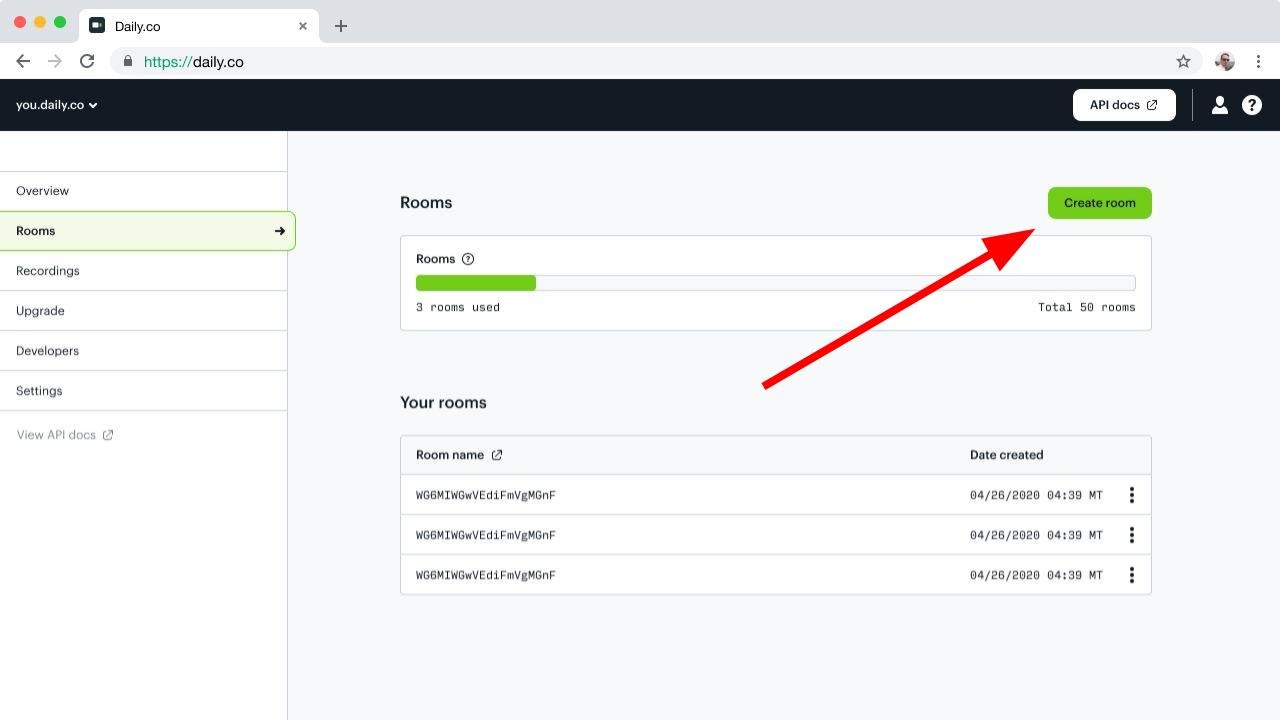Open the help question mark icon

(x=1251, y=105)
